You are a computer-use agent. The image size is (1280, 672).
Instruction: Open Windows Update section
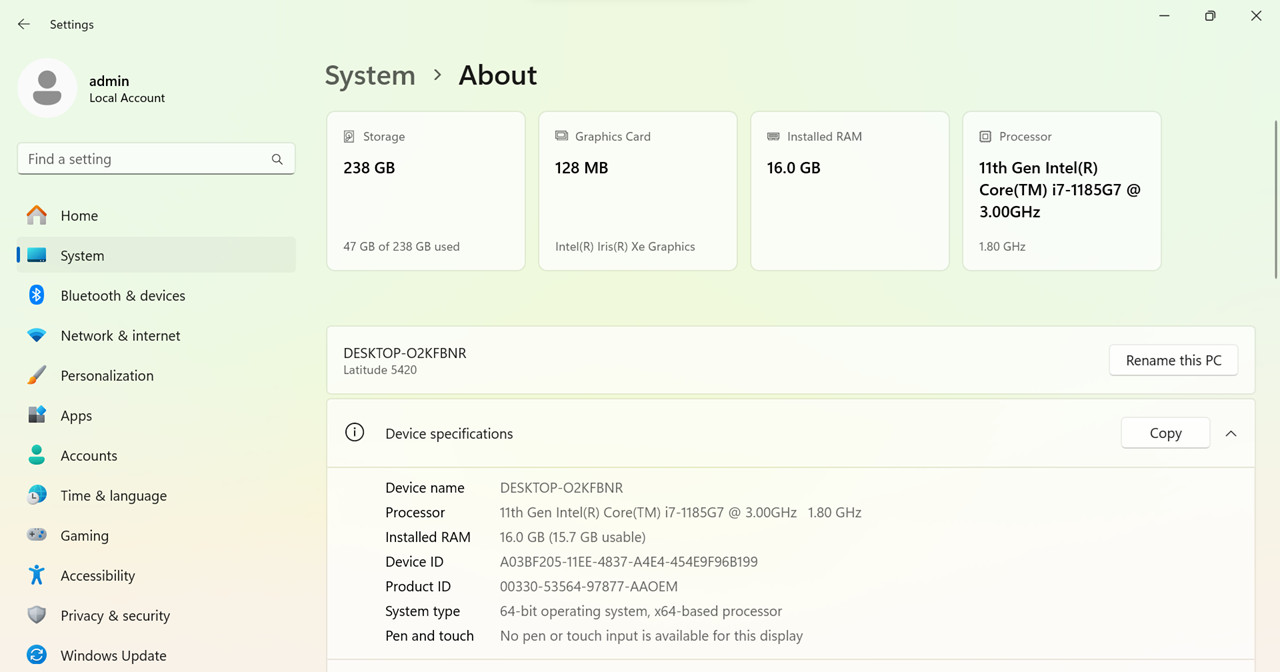tap(156, 655)
